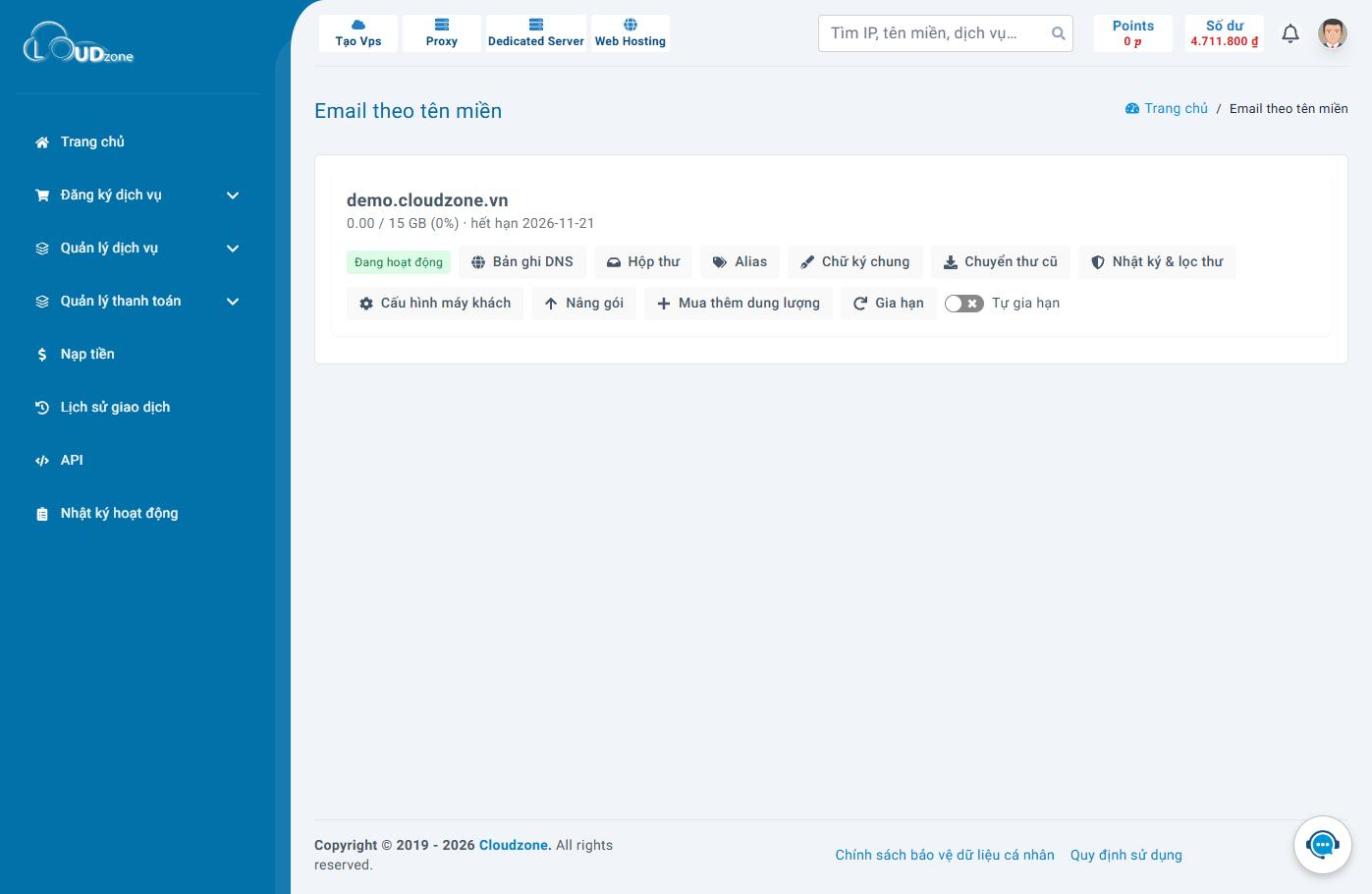Open Chính sách bảo vệ dữ liệu cá nhân
1372x894 pixels.
(945, 855)
